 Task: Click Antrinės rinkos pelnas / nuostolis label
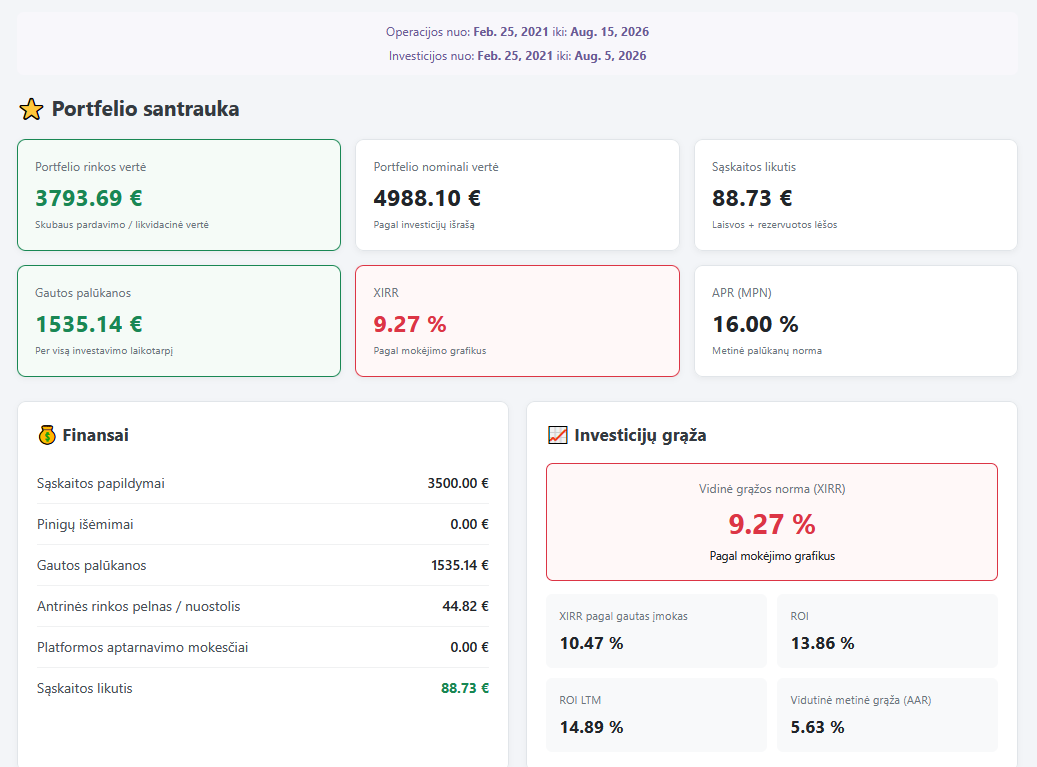coord(139,606)
